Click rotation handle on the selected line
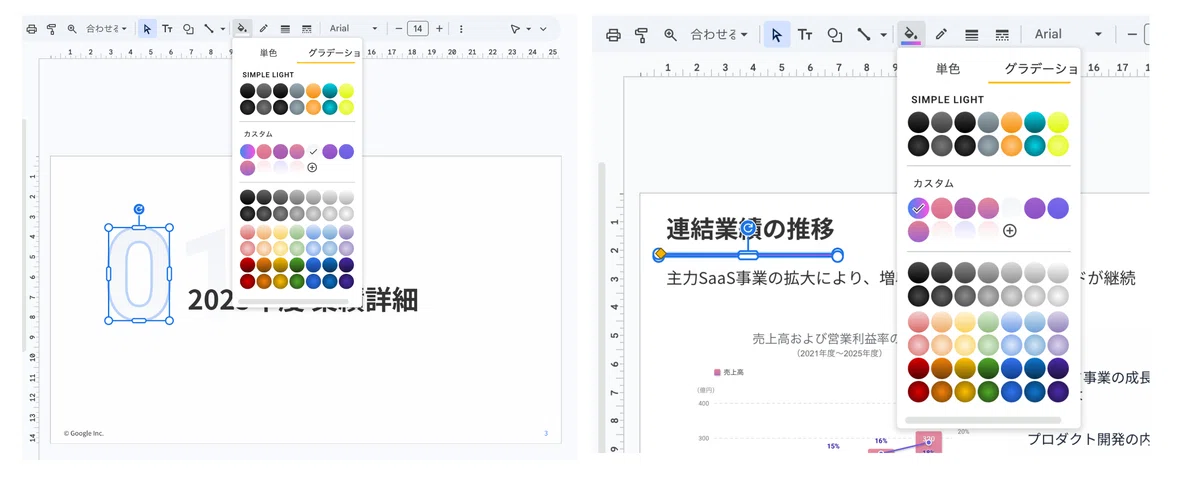Viewport: 1200px width, 490px height. [x=748, y=229]
